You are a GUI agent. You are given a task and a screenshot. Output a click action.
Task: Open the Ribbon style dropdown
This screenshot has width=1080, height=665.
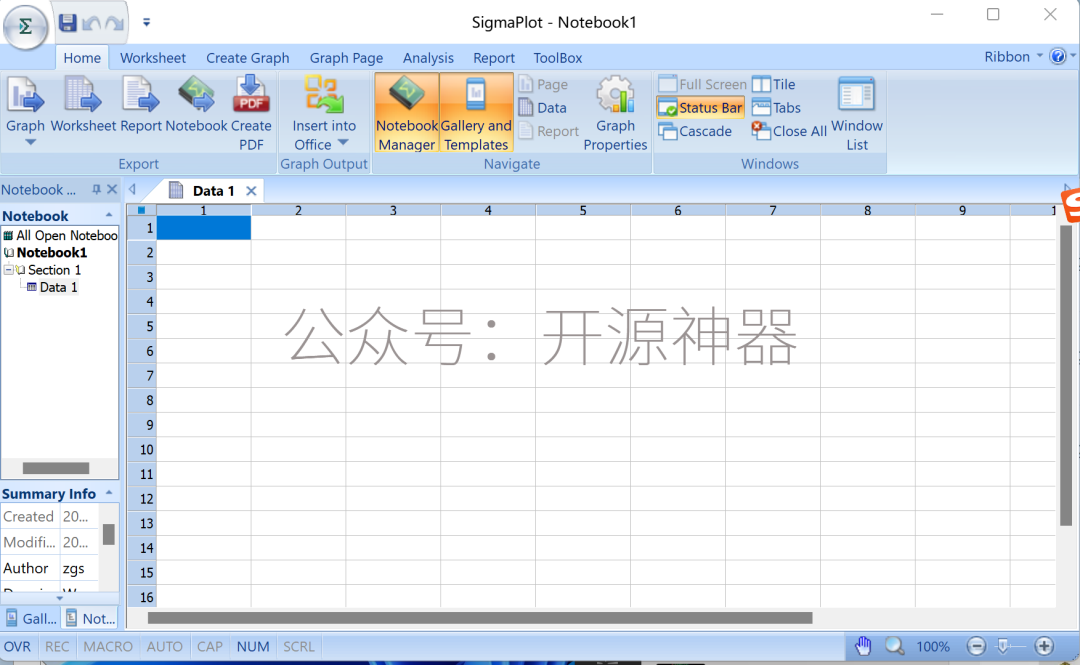point(1013,57)
